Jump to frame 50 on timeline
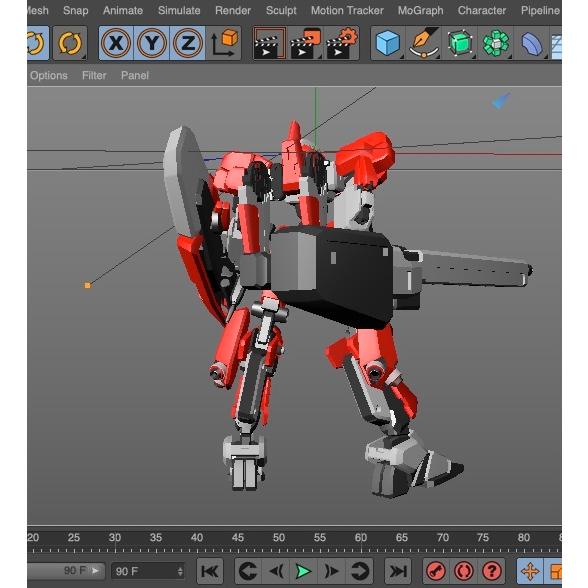This screenshot has height=588, width=588. [x=279, y=538]
